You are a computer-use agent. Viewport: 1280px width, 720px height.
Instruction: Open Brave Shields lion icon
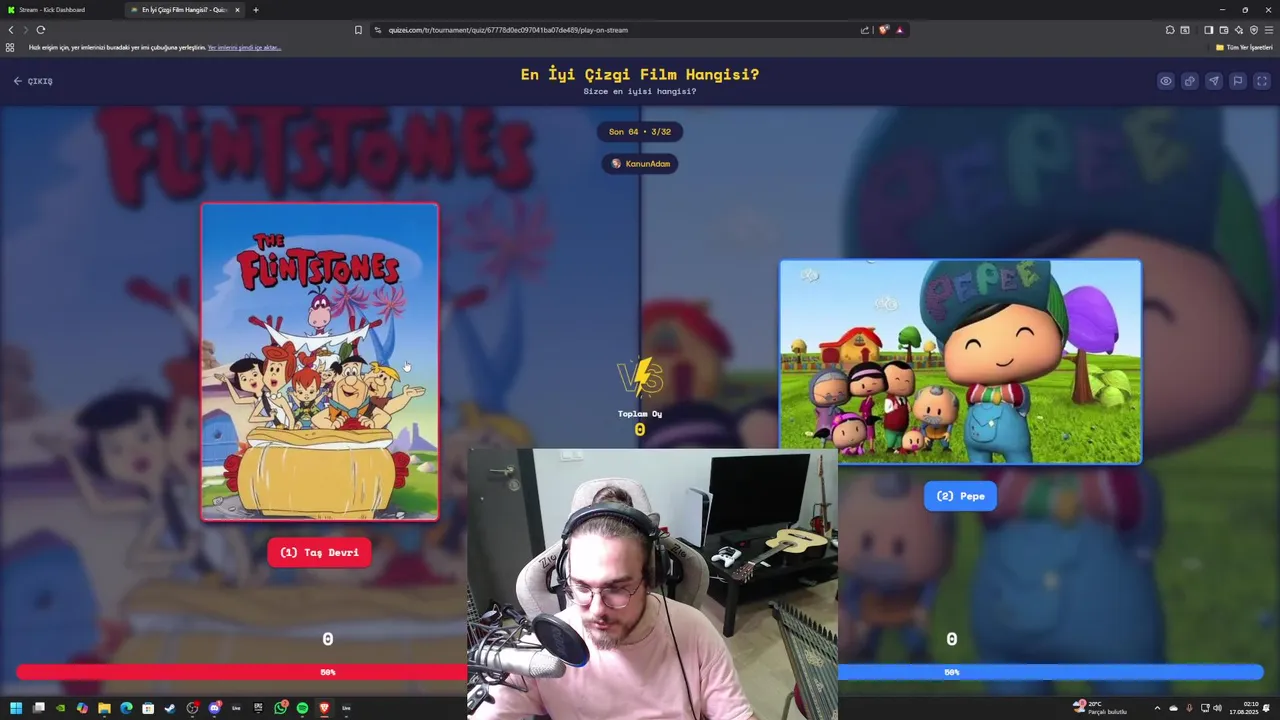883,30
